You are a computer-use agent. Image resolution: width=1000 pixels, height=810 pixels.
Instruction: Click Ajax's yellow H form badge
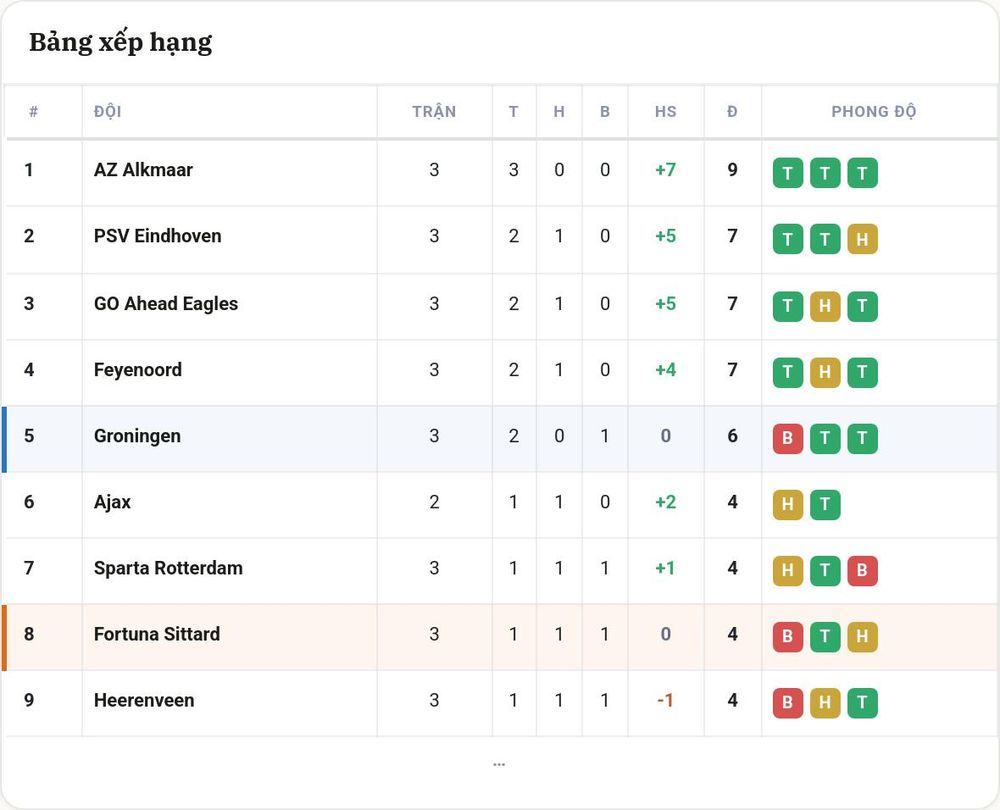(788, 504)
